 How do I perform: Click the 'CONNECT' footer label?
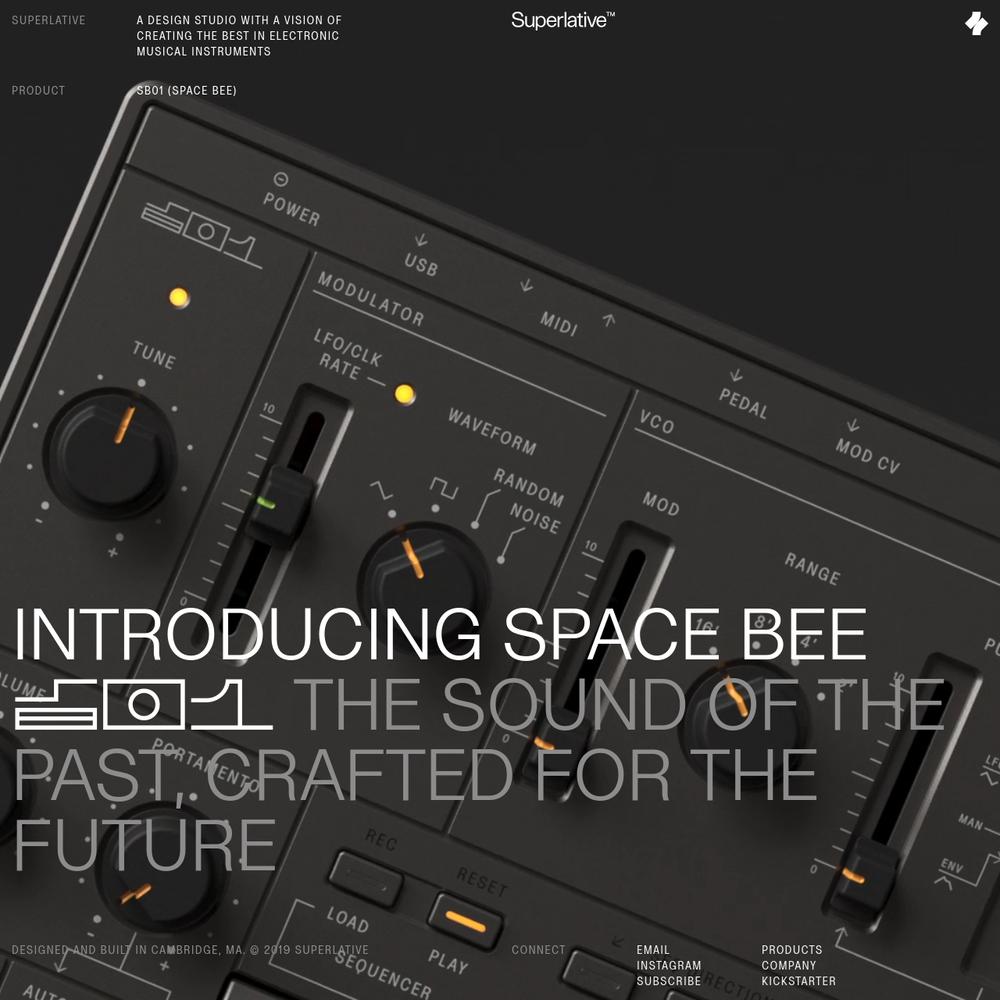pyautogui.click(x=538, y=950)
